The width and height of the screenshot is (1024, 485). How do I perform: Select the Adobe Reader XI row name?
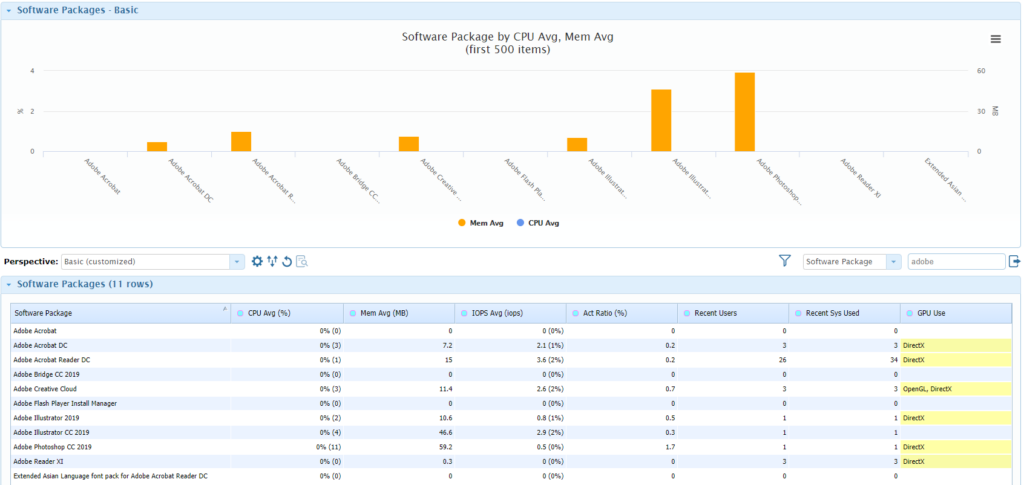pyautogui.click(x=36, y=462)
